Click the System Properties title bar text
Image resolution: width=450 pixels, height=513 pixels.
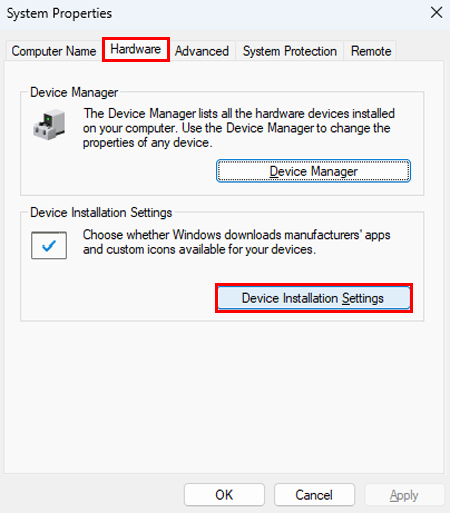coord(59,13)
